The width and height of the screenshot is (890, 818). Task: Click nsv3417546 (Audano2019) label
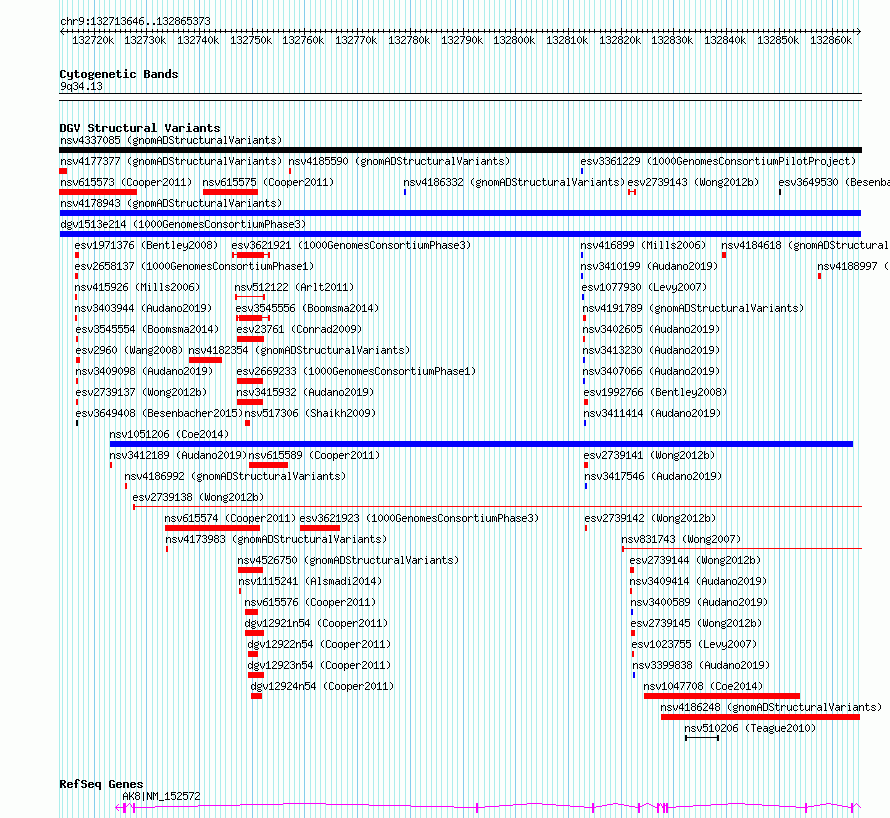(653, 476)
